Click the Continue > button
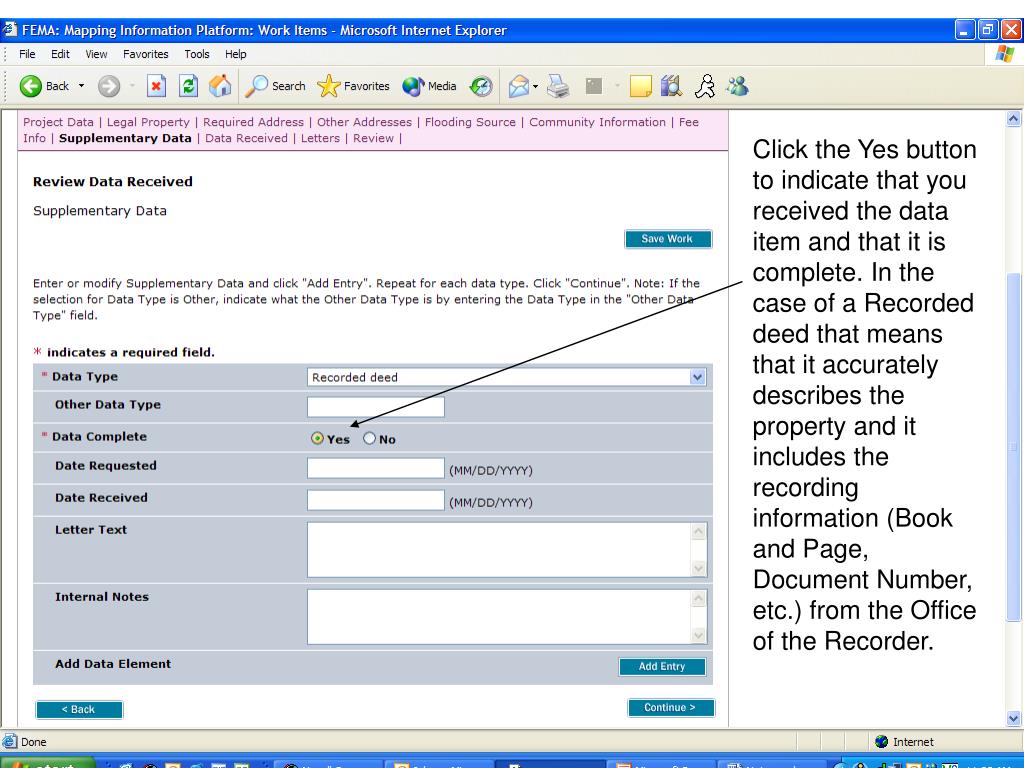 point(671,707)
